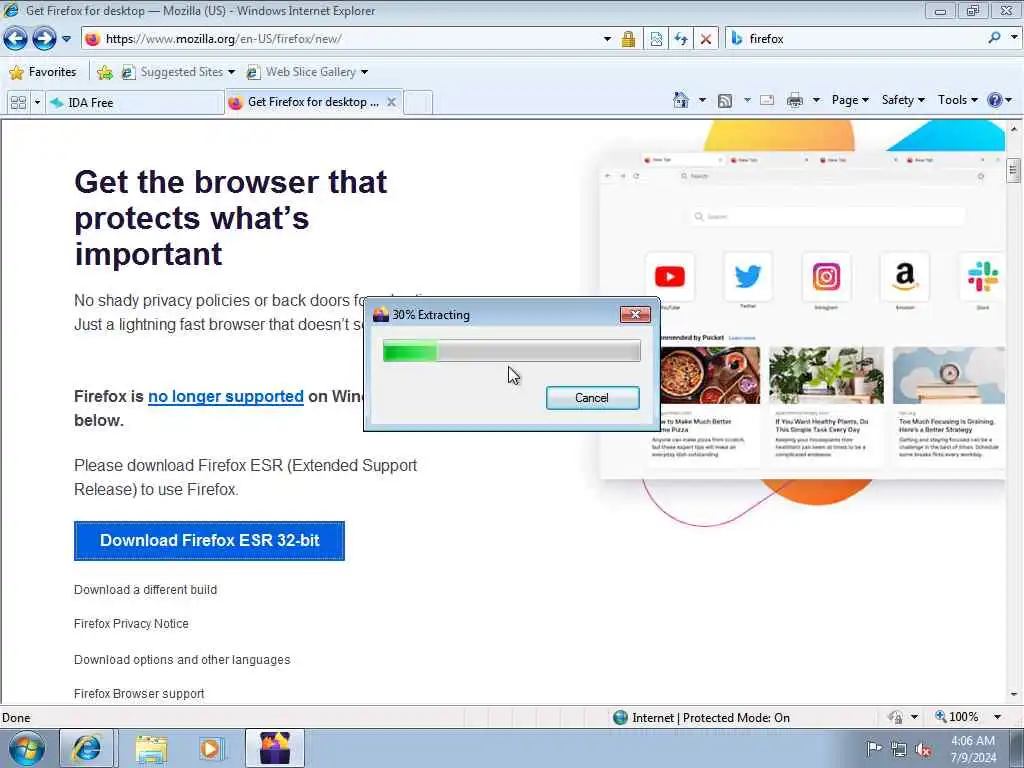Click the Twitter tile in the preview
The image size is (1024, 768).
pos(748,277)
